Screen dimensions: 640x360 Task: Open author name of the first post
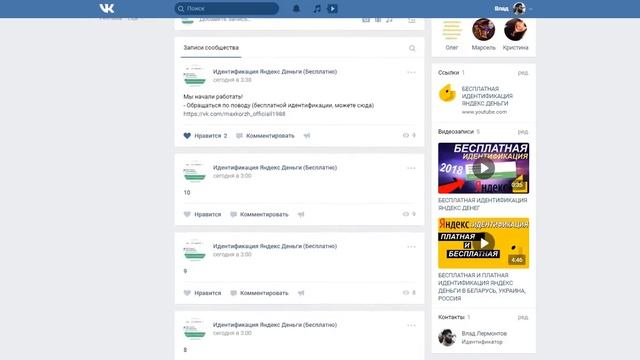[275, 71]
